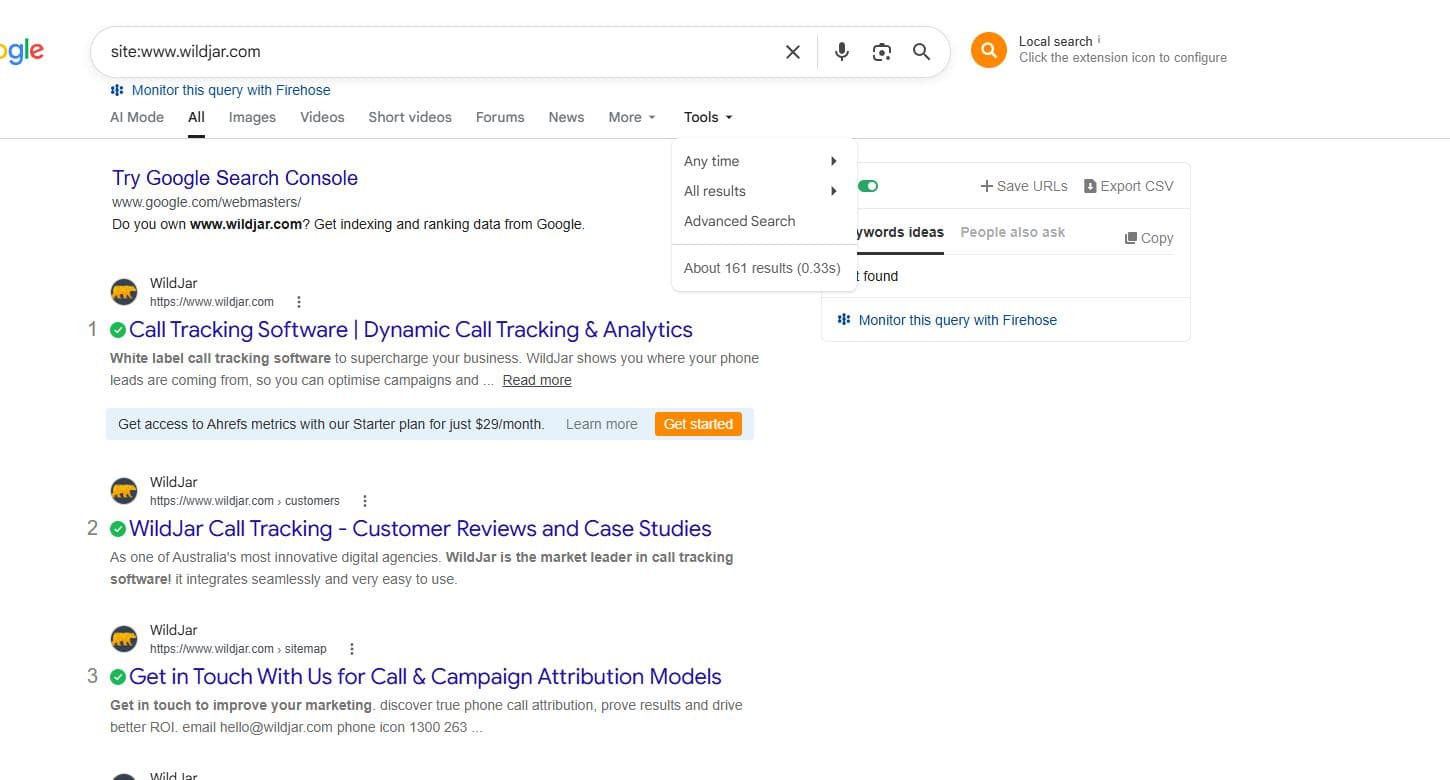Click Export CSV button
The width and height of the screenshot is (1450, 780).
[x=1129, y=186]
